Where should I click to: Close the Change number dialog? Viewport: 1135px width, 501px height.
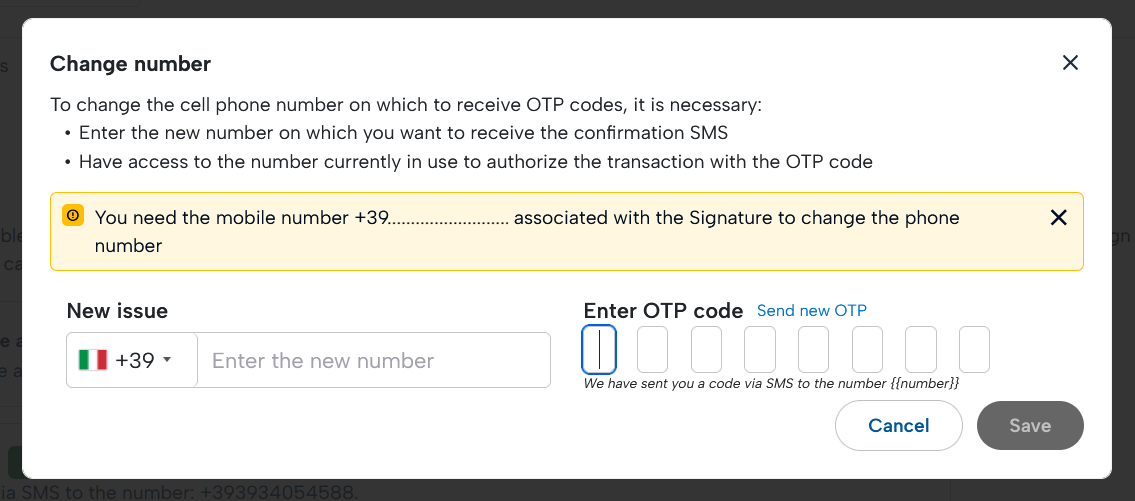pyautogui.click(x=1070, y=63)
